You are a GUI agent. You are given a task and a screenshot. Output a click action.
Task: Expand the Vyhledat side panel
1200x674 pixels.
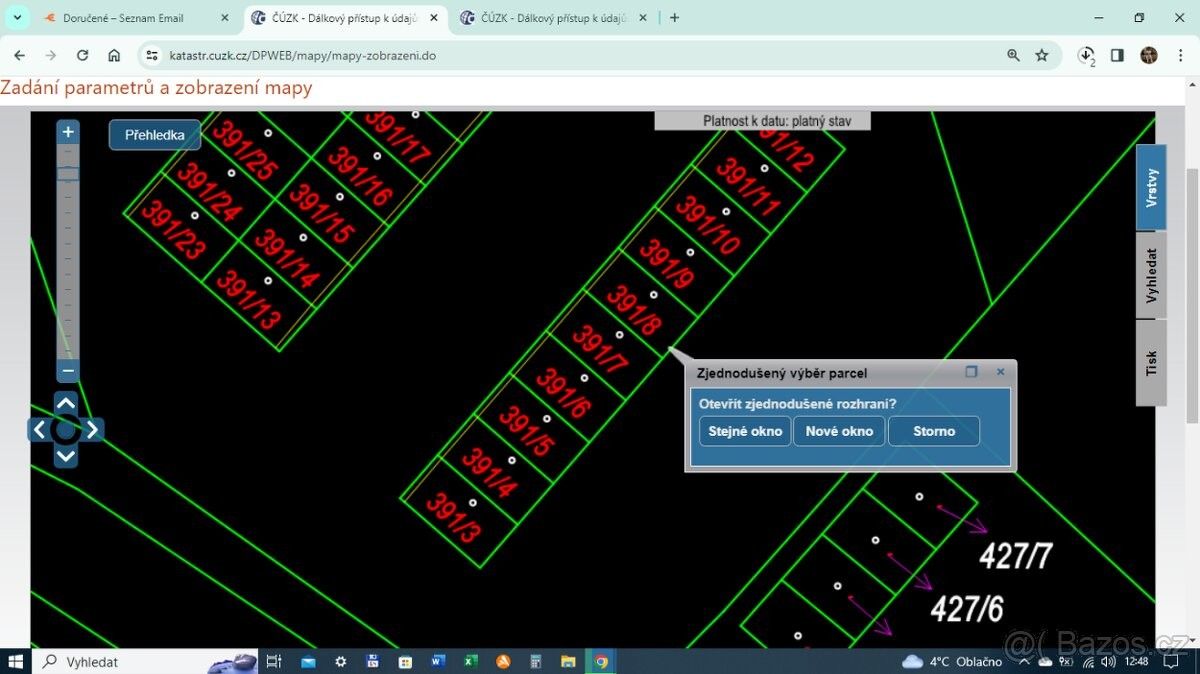1151,275
